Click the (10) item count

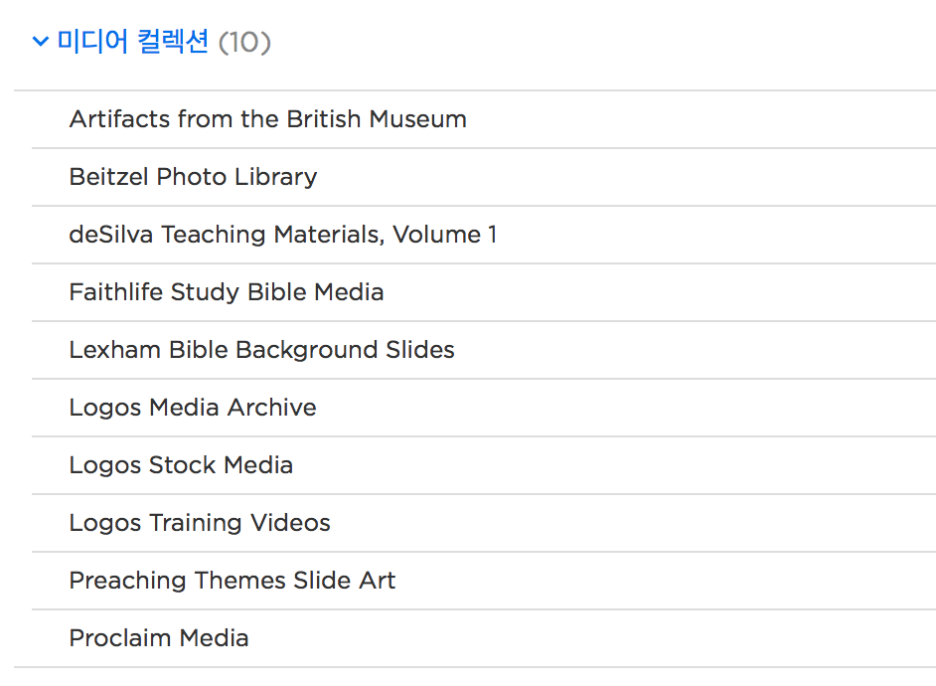244,43
